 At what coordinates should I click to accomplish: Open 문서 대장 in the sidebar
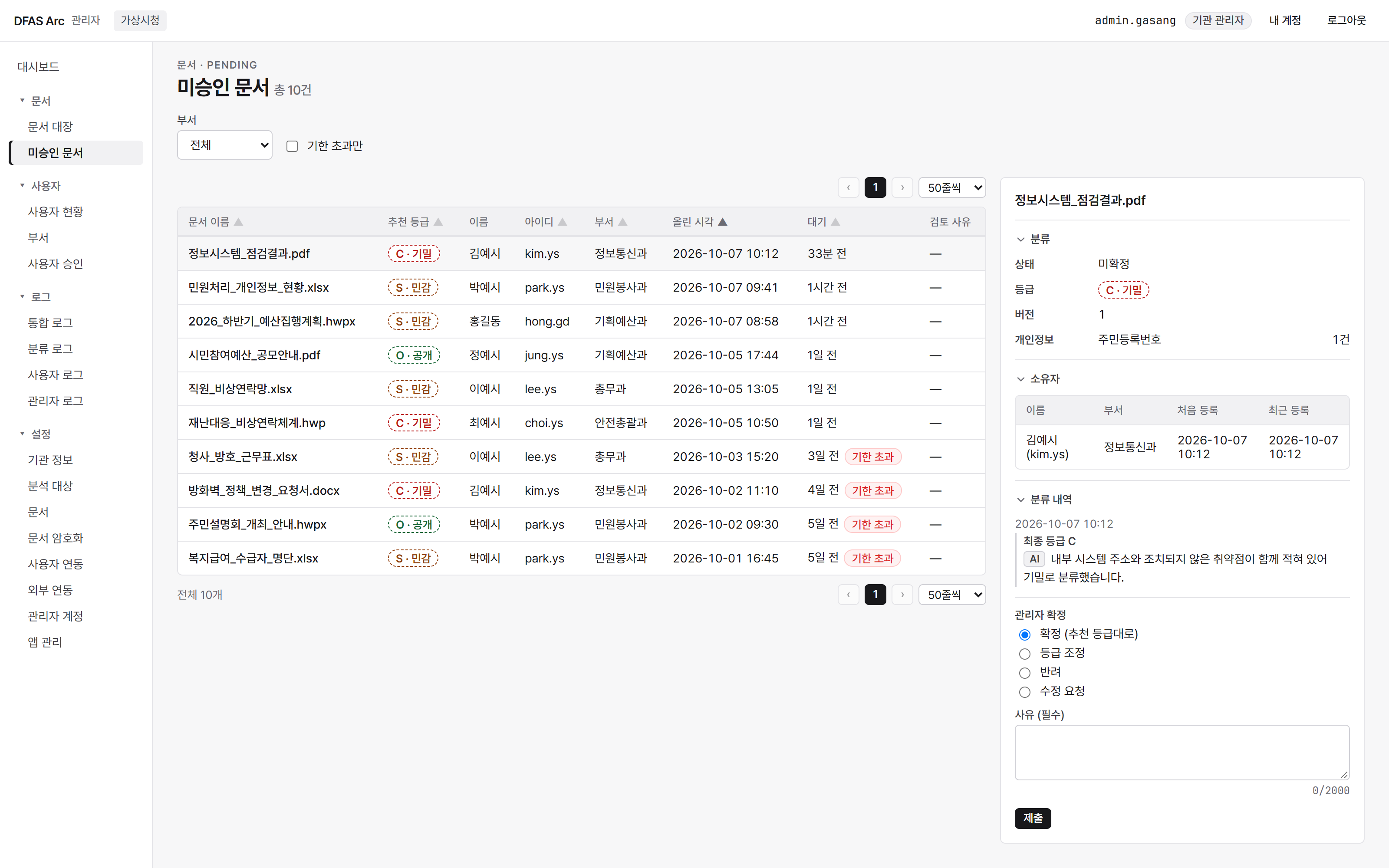(x=50, y=126)
